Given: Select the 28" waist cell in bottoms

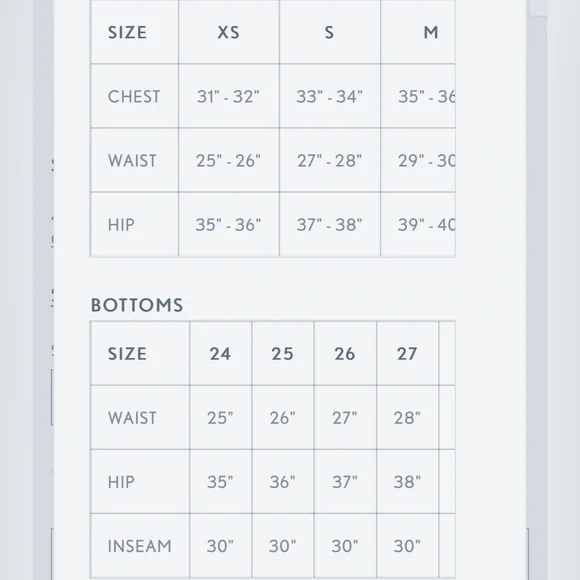Looking at the screenshot, I should pos(407,418).
